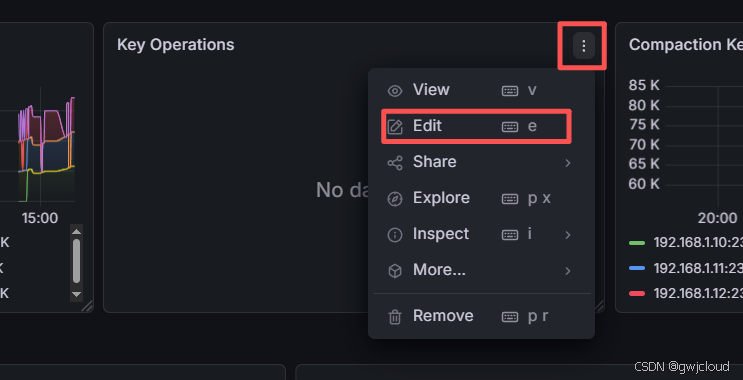
Task: Click the pencil Edit icon
Action: 395,127
